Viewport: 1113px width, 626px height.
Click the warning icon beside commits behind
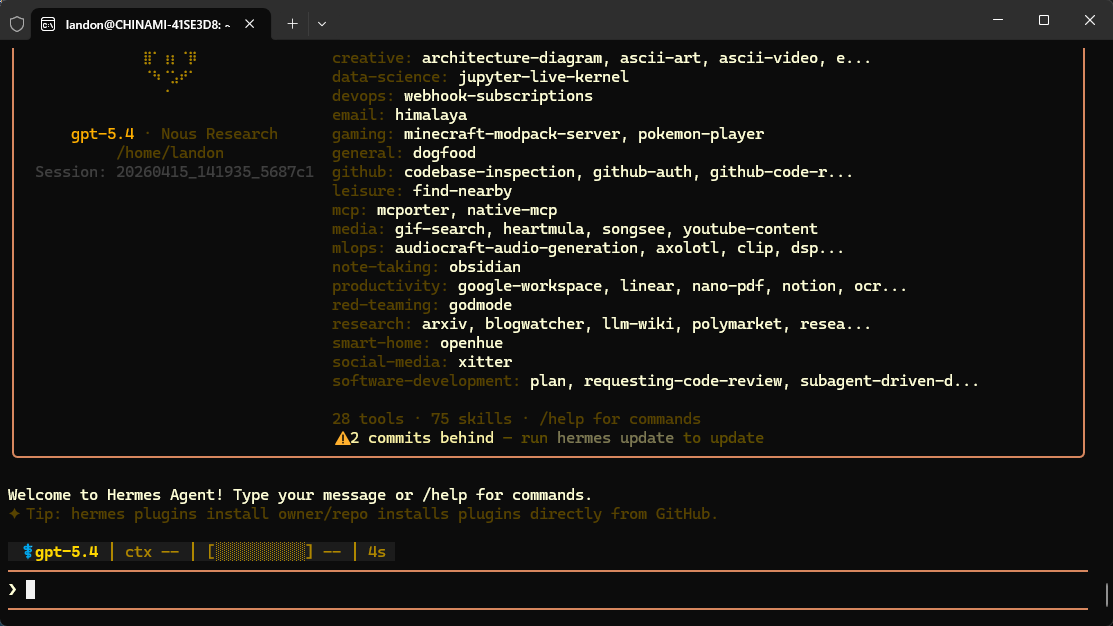(x=342, y=438)
